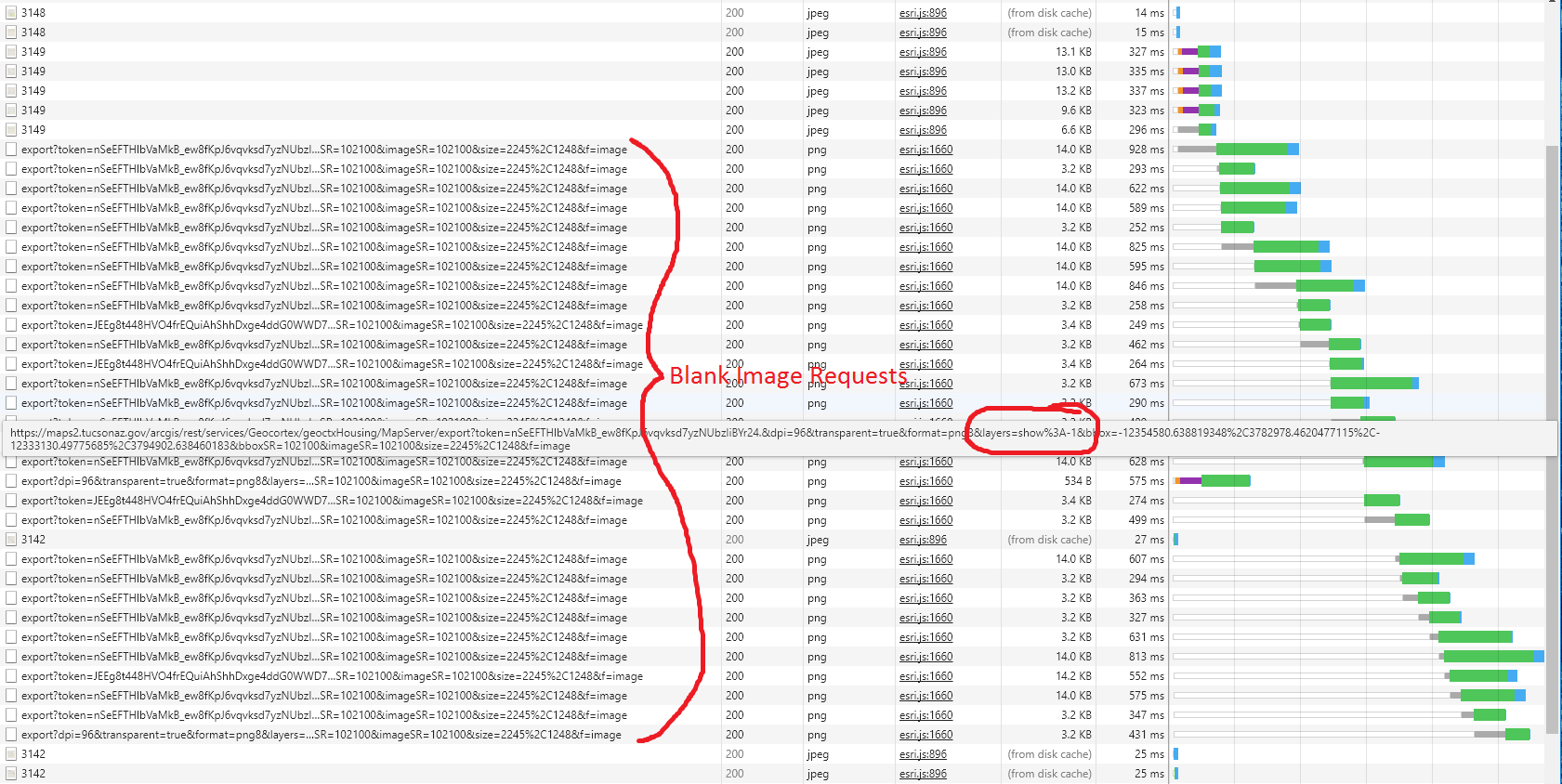Click file icon of the 589 ms export request
The height and width of the screenshot is (784, 1562).
(x=11, y=208)
